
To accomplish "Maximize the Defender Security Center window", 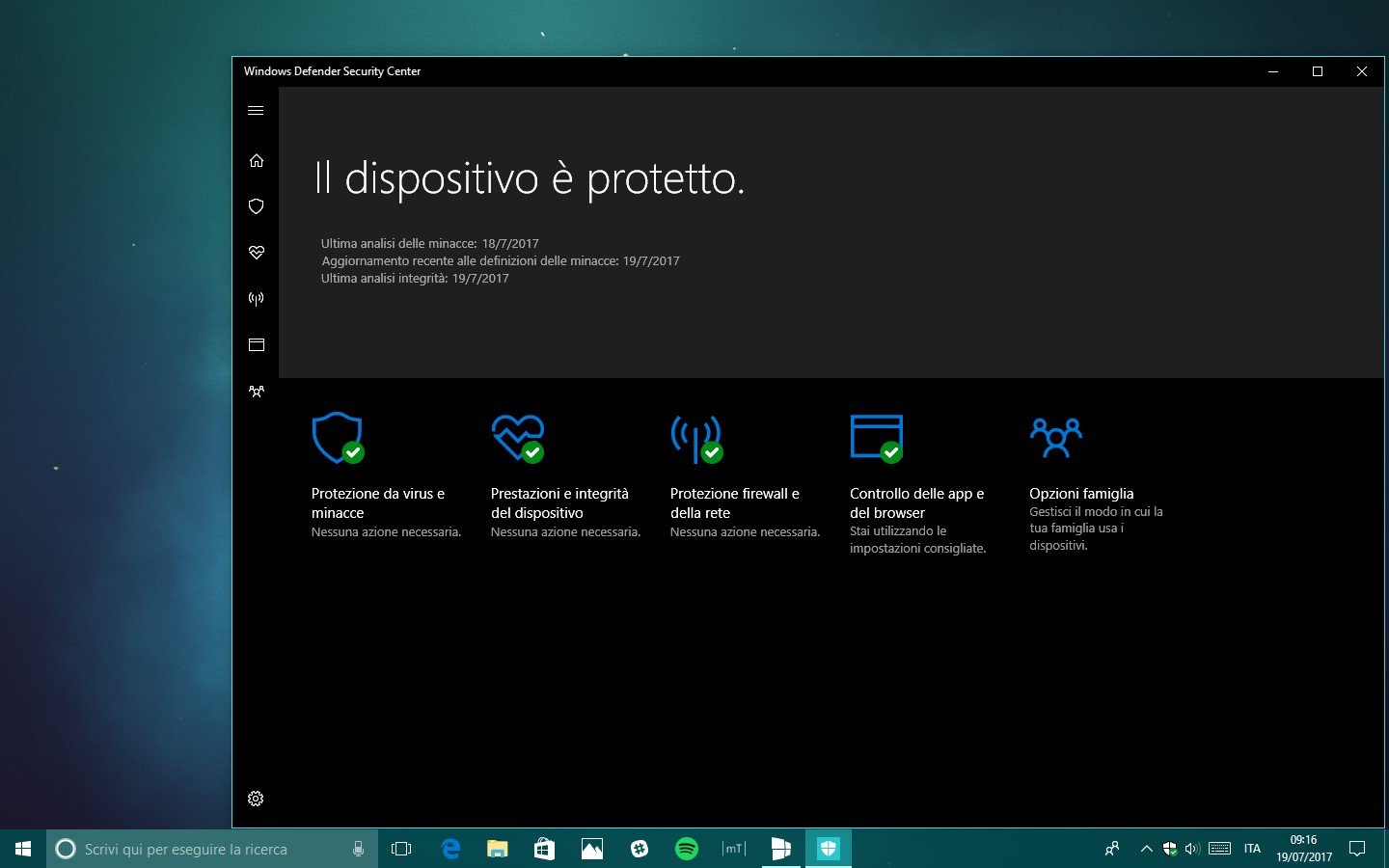I will tap(1318, 71).
